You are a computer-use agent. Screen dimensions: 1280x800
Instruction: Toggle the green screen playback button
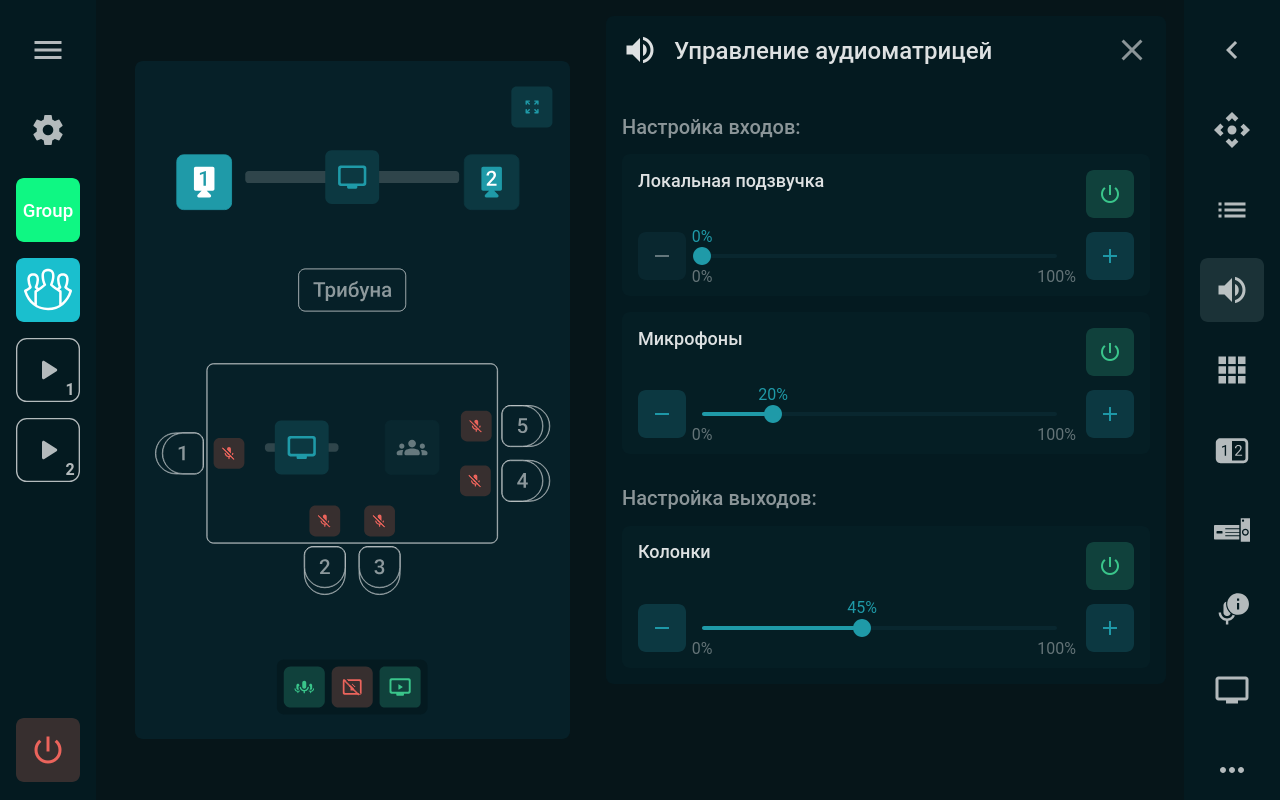[400, 687]
